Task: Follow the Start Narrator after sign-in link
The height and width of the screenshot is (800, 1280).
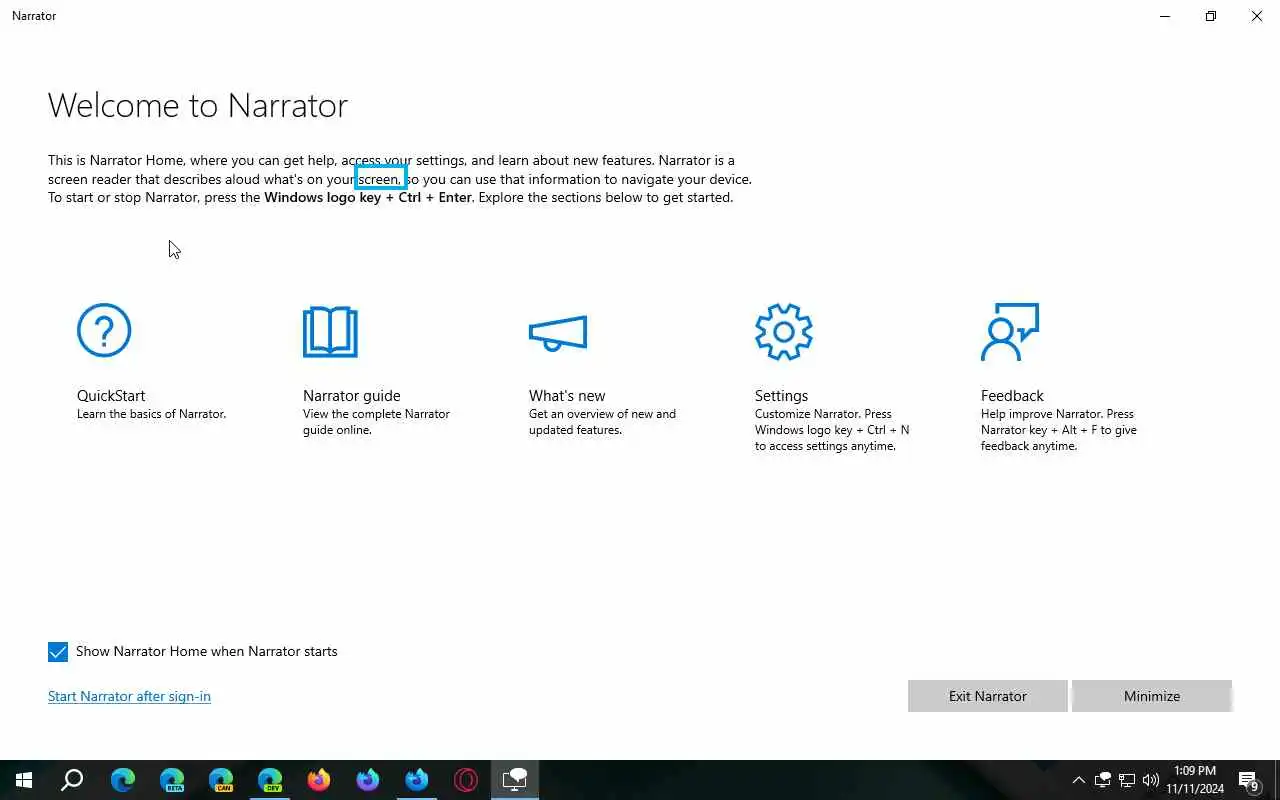Action: 129,696
